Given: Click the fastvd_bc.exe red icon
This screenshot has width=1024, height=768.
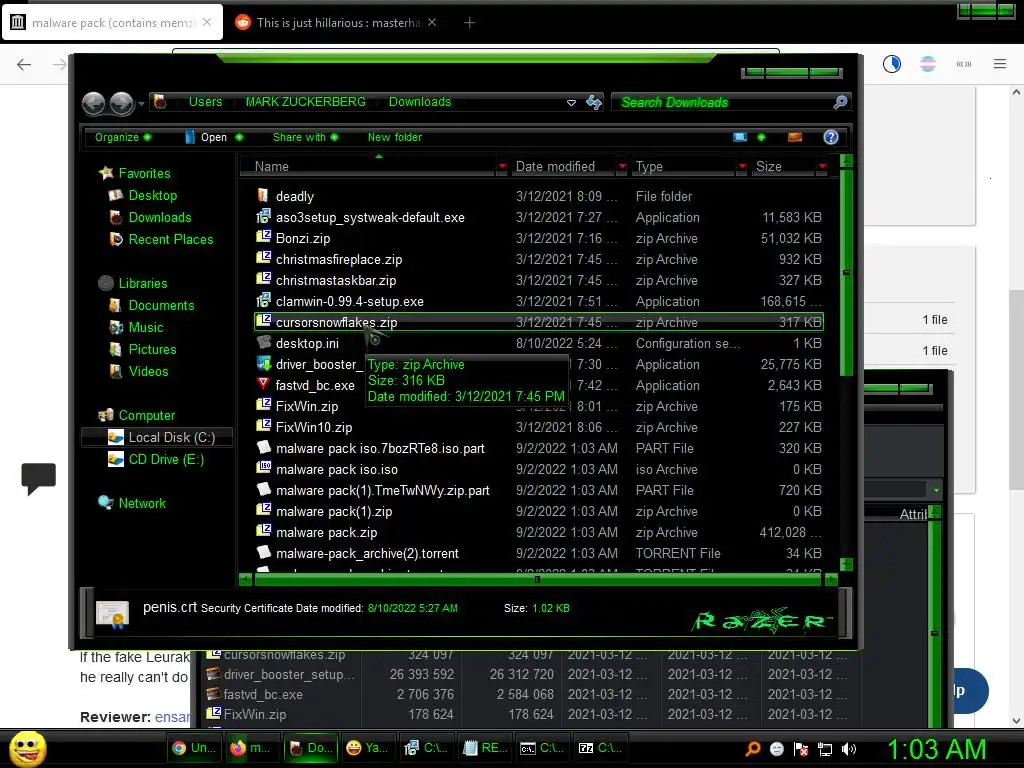Looking at the screenshot, I should point(263,385).
